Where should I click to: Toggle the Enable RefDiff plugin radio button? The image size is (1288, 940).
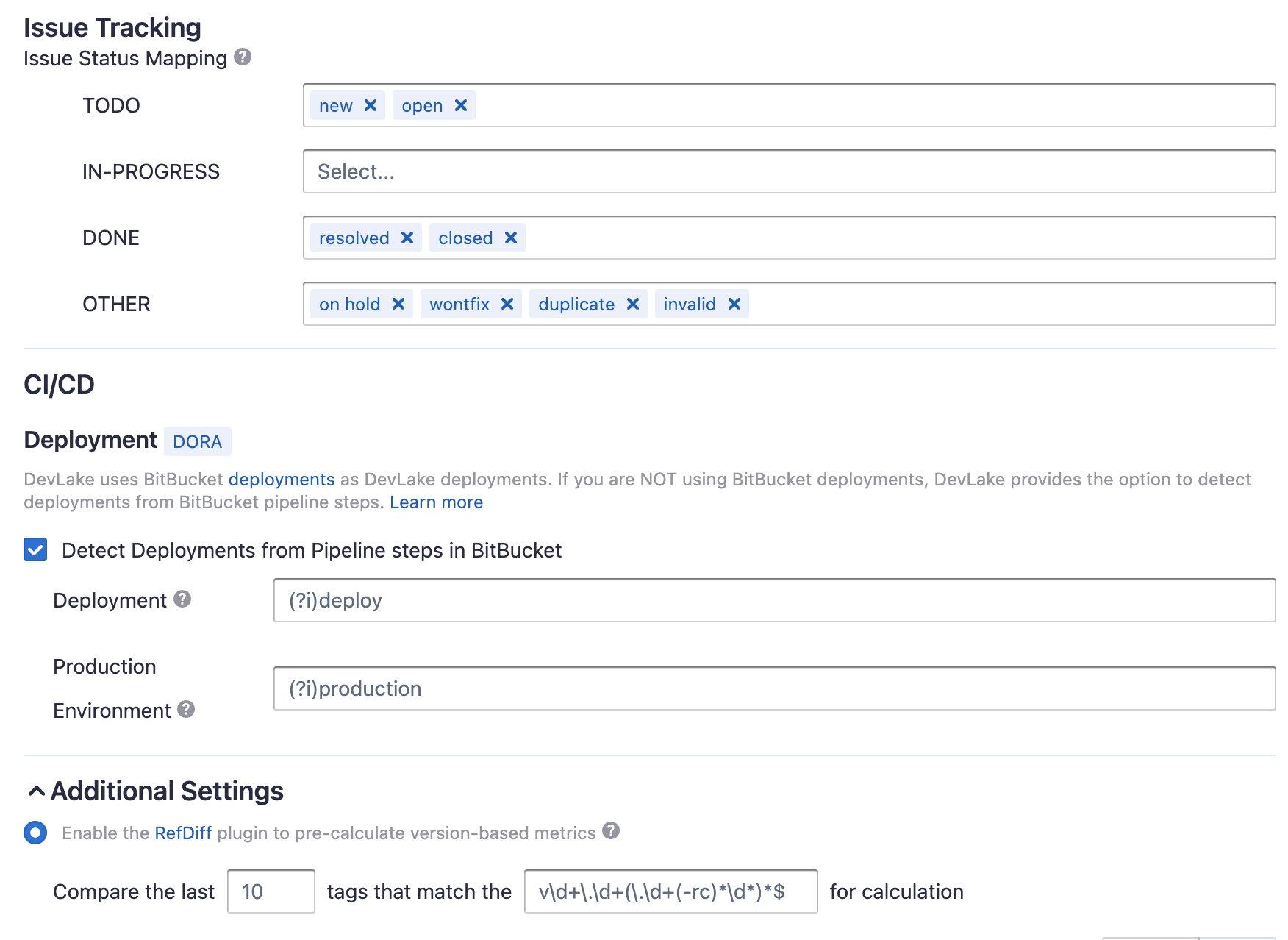point(35,833)
